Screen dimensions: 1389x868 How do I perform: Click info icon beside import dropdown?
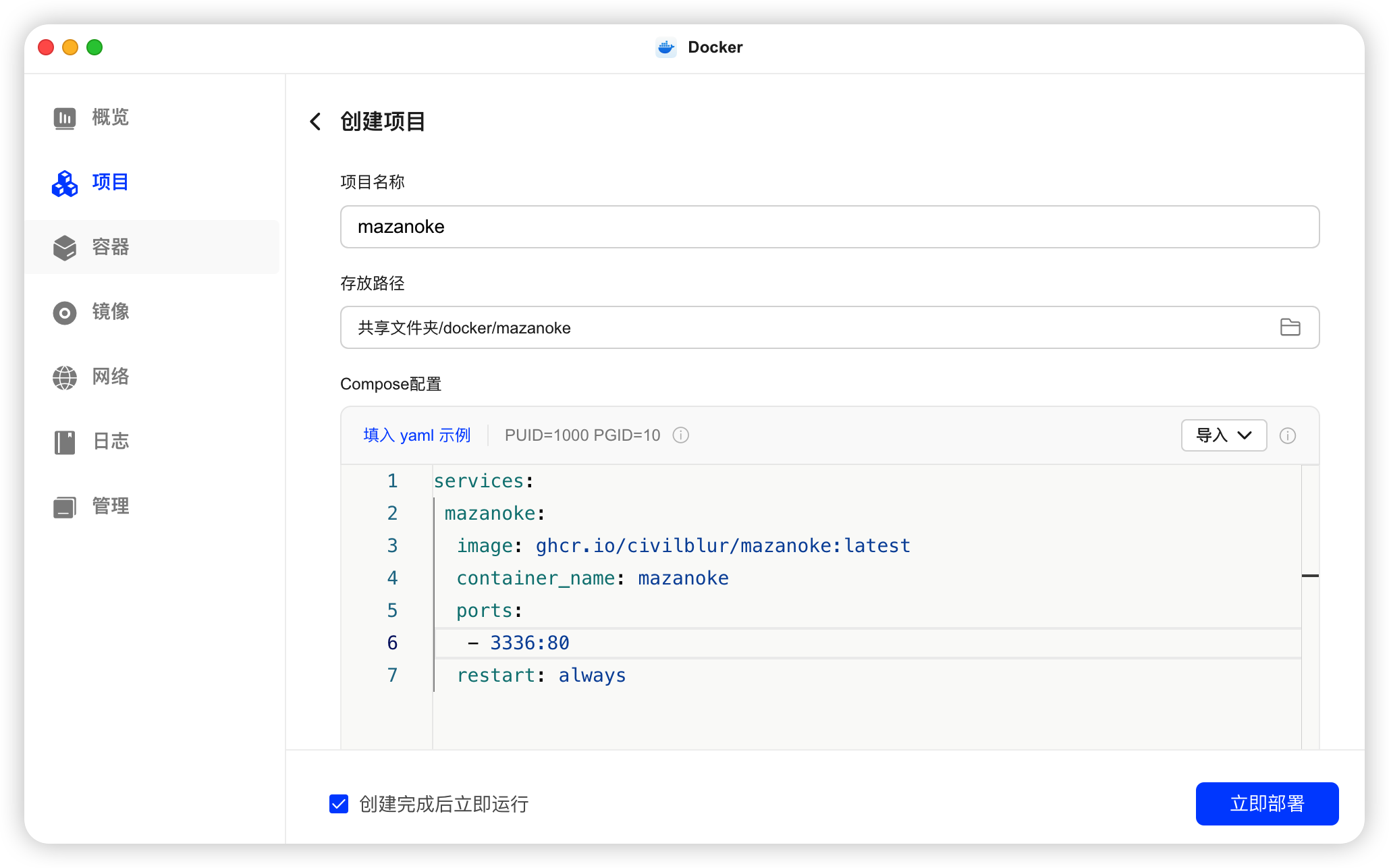pos(1287,435)
